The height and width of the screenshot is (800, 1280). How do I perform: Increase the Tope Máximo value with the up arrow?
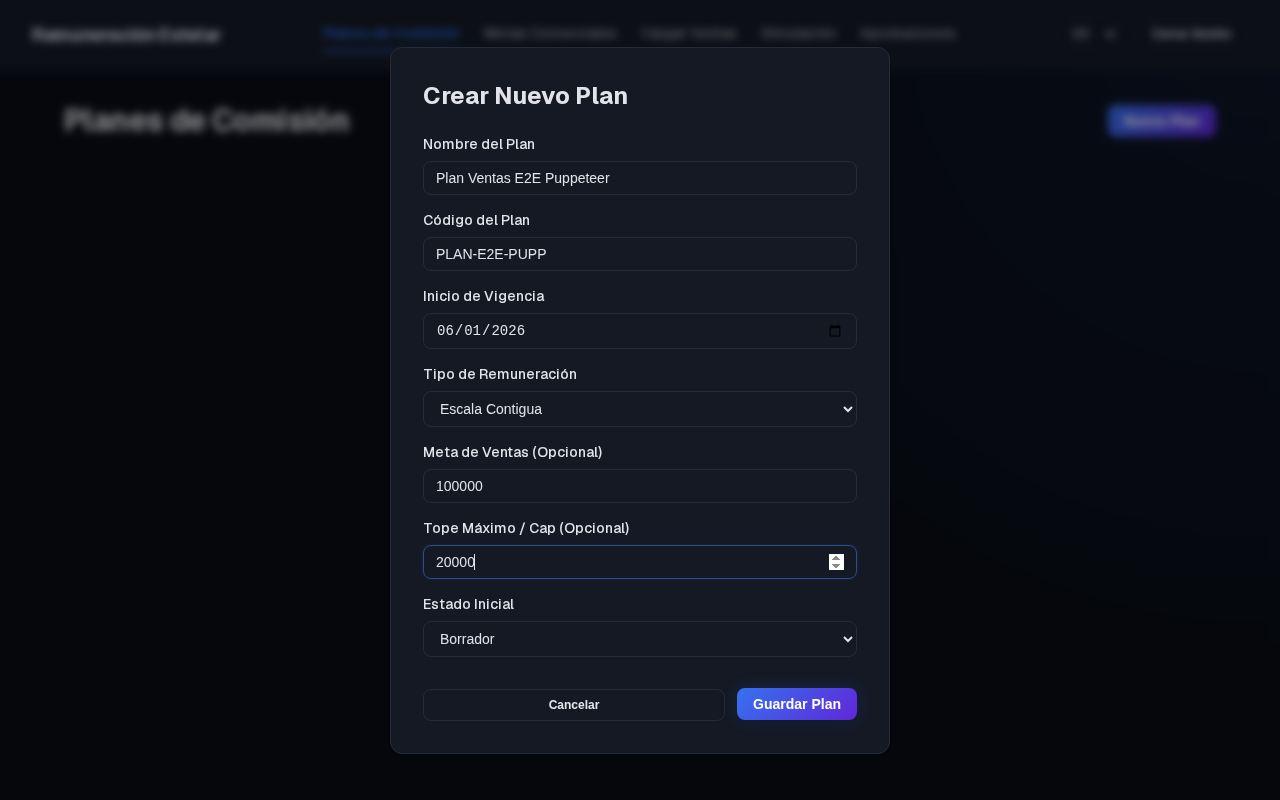[x=836, y=558]
